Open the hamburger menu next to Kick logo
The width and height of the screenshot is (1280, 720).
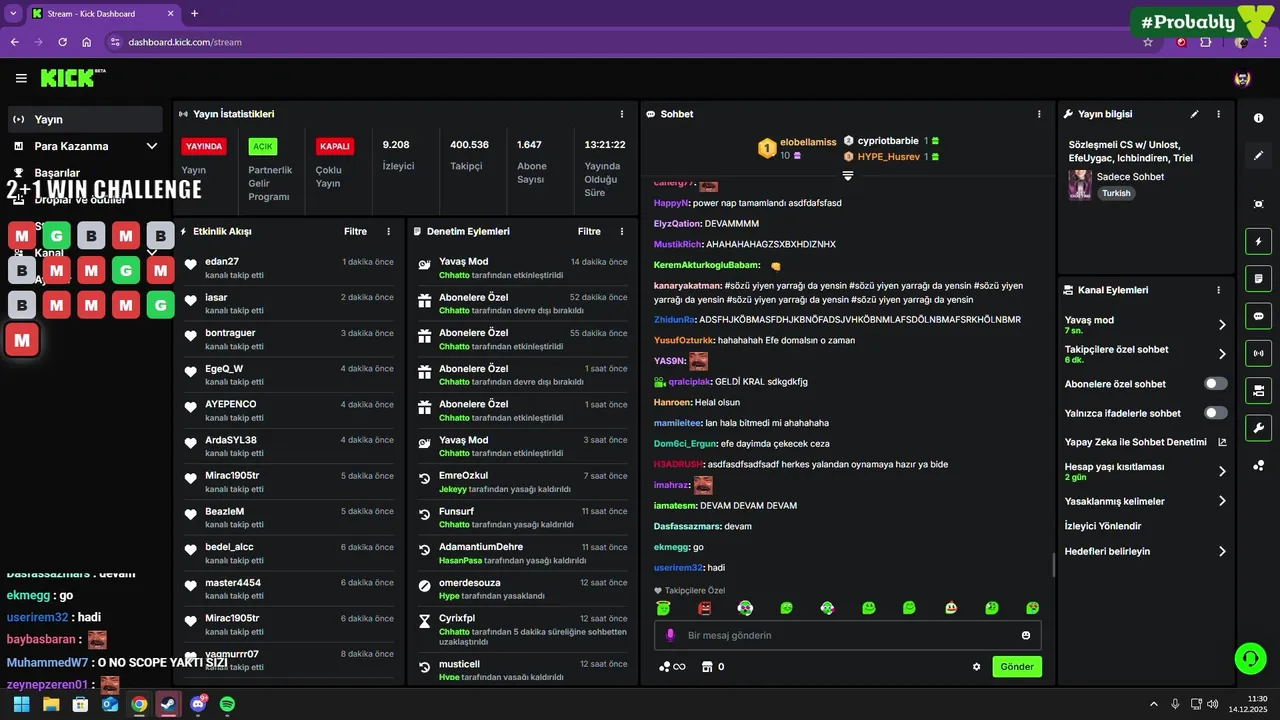tap(21, 78)
